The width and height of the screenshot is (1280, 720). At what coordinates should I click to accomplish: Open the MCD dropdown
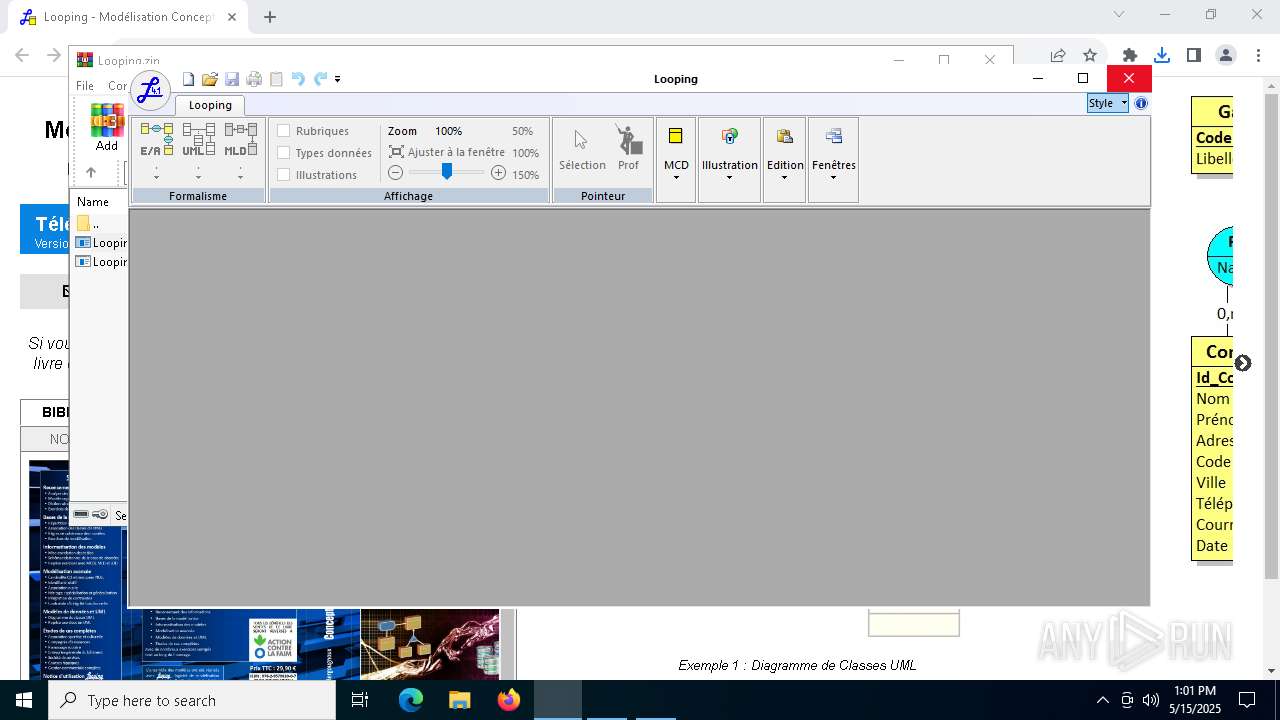(676, 159)
